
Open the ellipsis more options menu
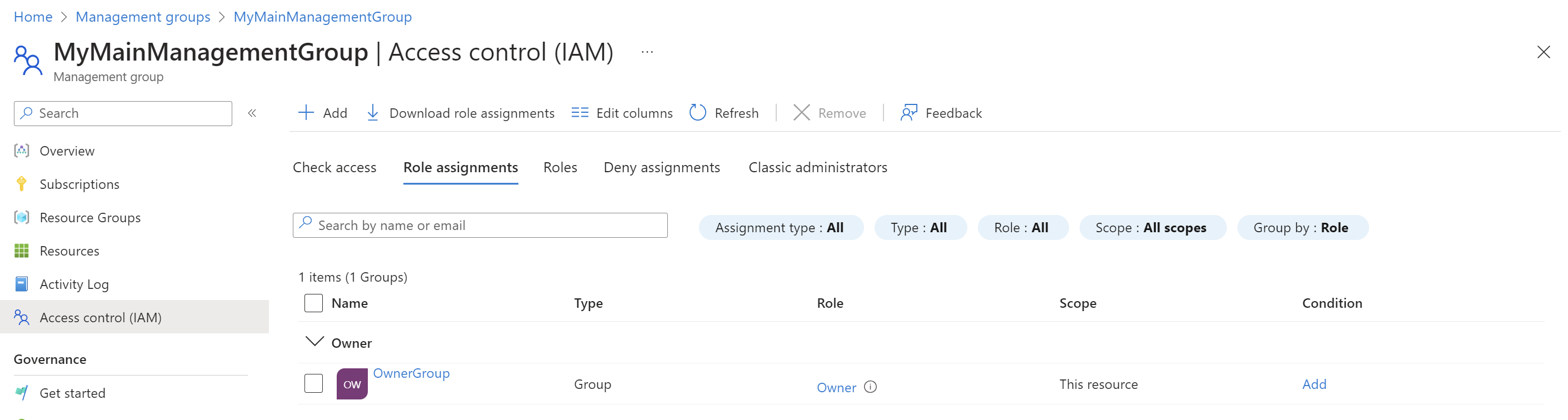click(647, 52)
